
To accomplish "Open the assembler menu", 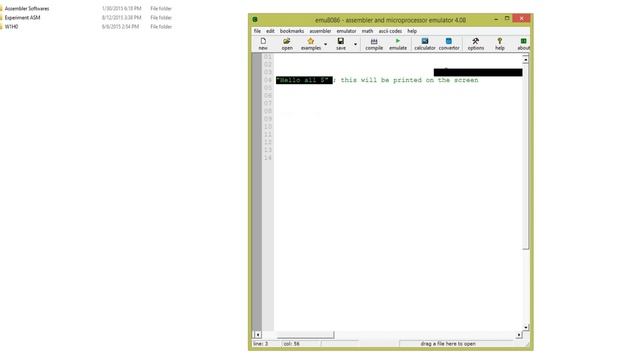I will [x=320, y=31].
